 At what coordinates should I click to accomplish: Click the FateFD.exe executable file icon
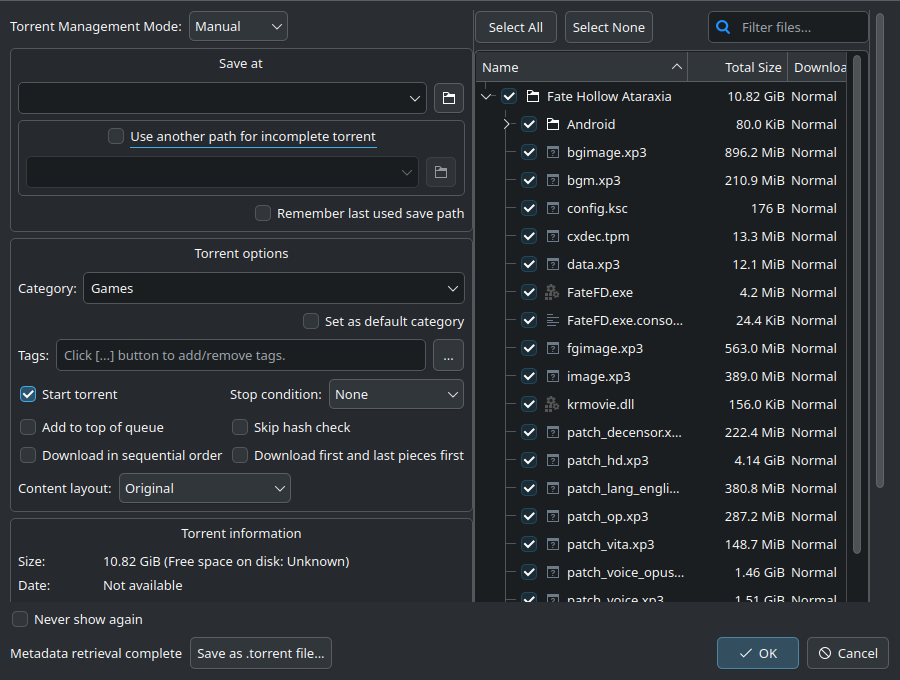(552, 293)
